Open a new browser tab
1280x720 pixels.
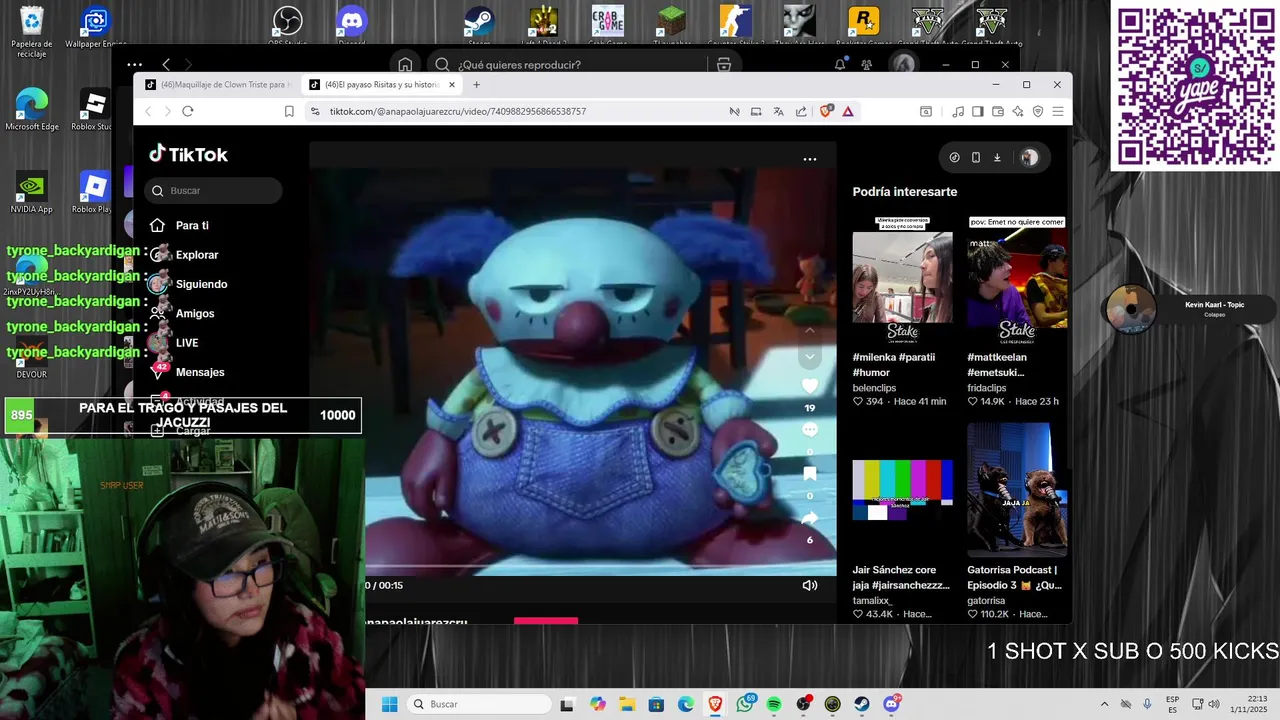click(x=477, y=85)
